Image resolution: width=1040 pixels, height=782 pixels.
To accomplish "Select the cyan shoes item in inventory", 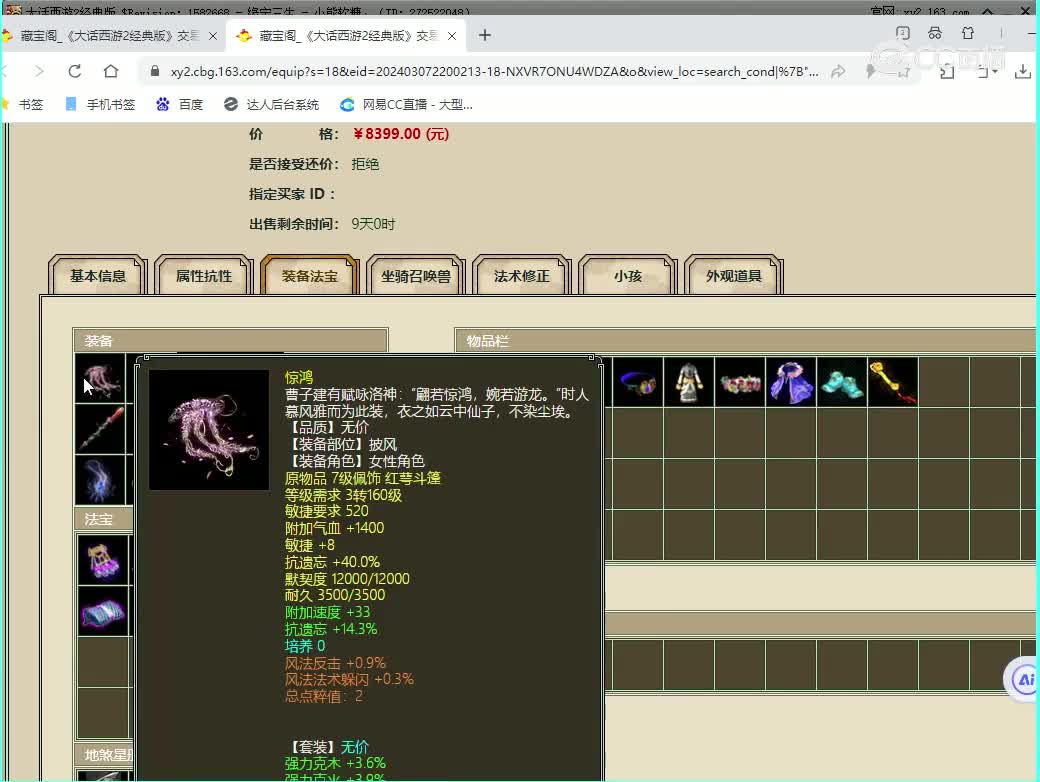I will [842, 382].
